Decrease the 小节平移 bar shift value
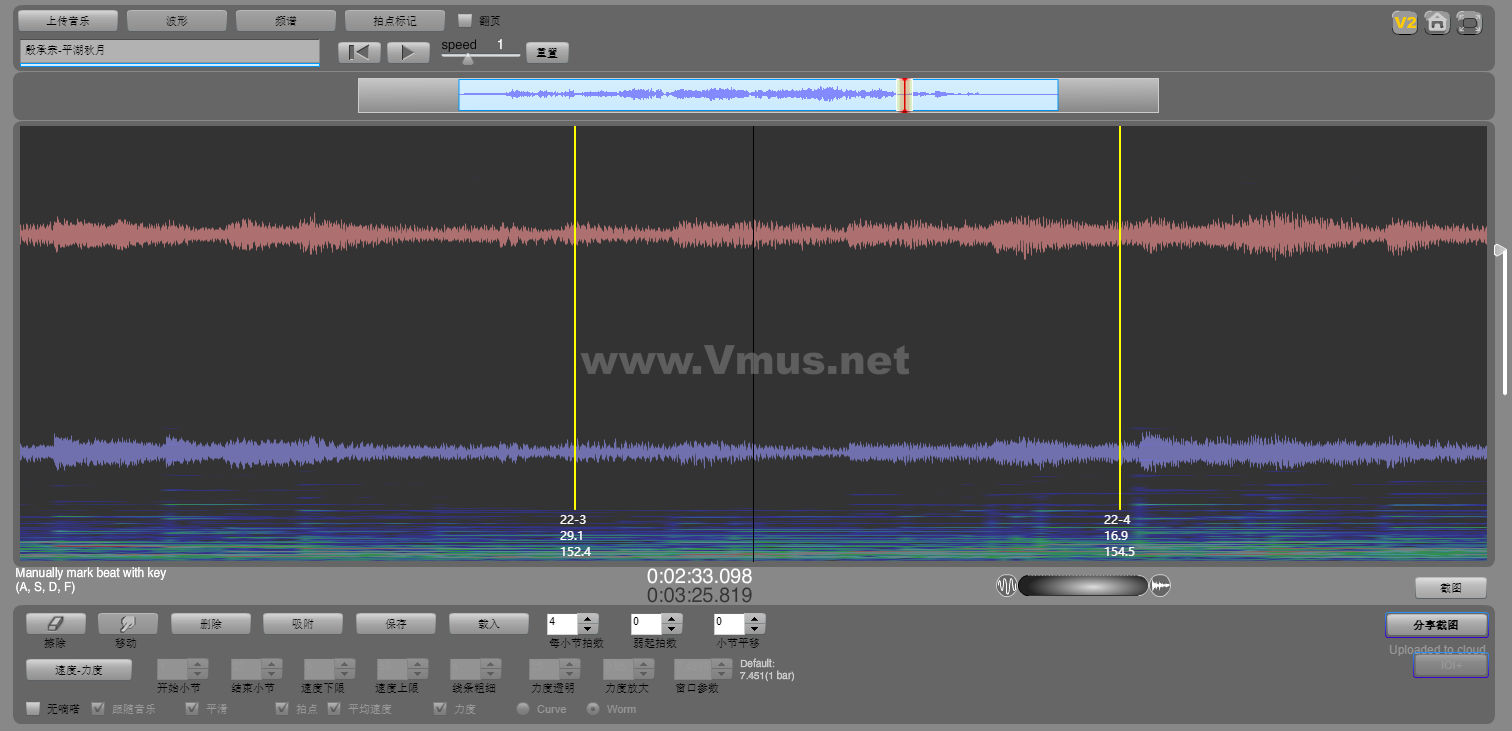This screenshot has height=731, width=1512. click(x=755, y=629)
